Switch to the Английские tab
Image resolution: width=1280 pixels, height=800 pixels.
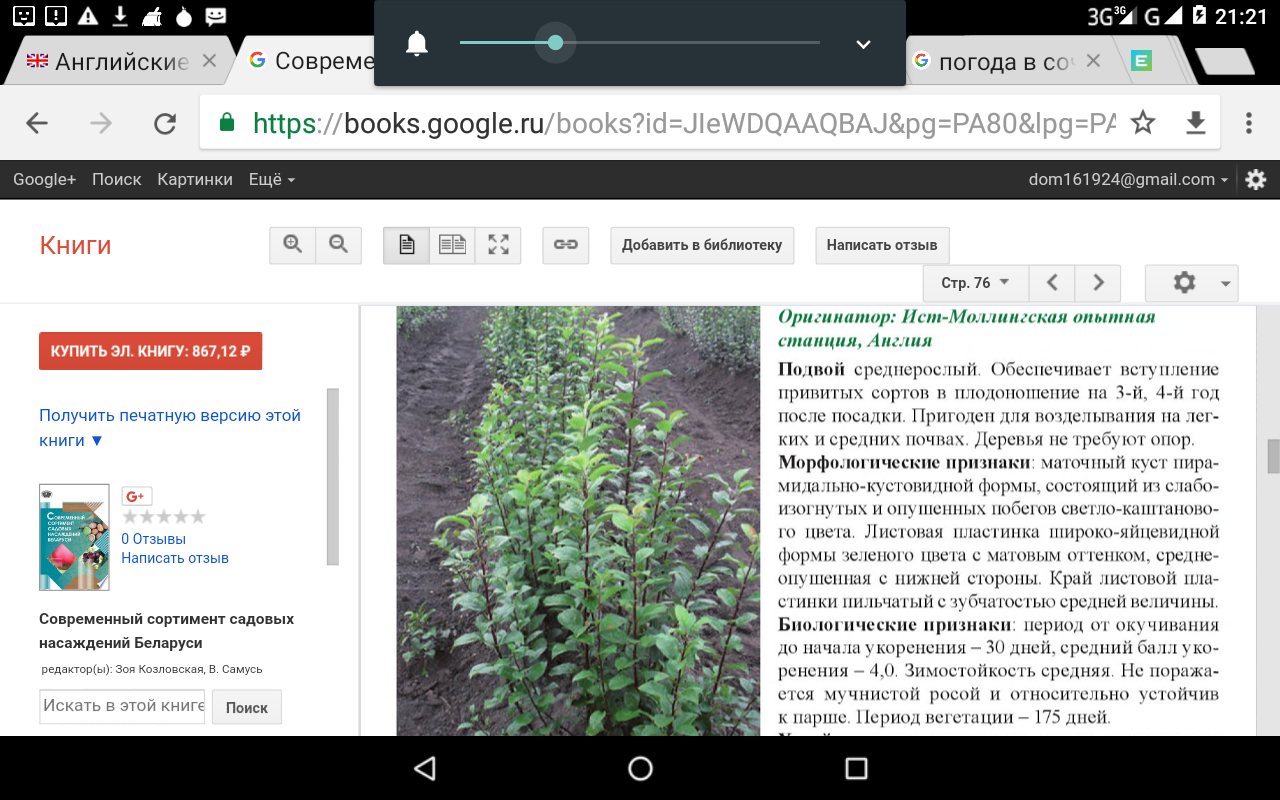point(120,61)
